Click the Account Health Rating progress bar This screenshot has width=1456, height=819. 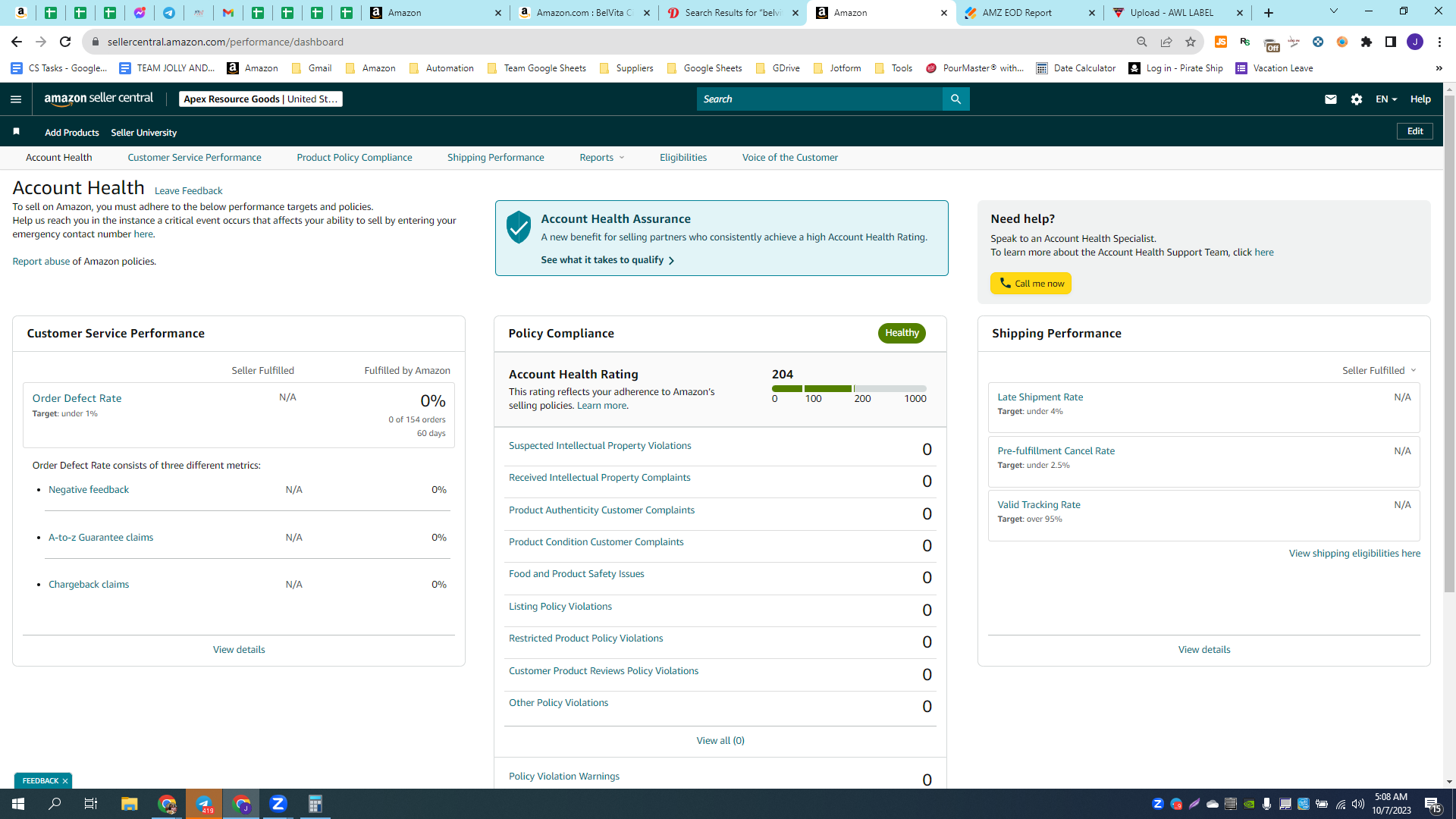pos(849,388)
